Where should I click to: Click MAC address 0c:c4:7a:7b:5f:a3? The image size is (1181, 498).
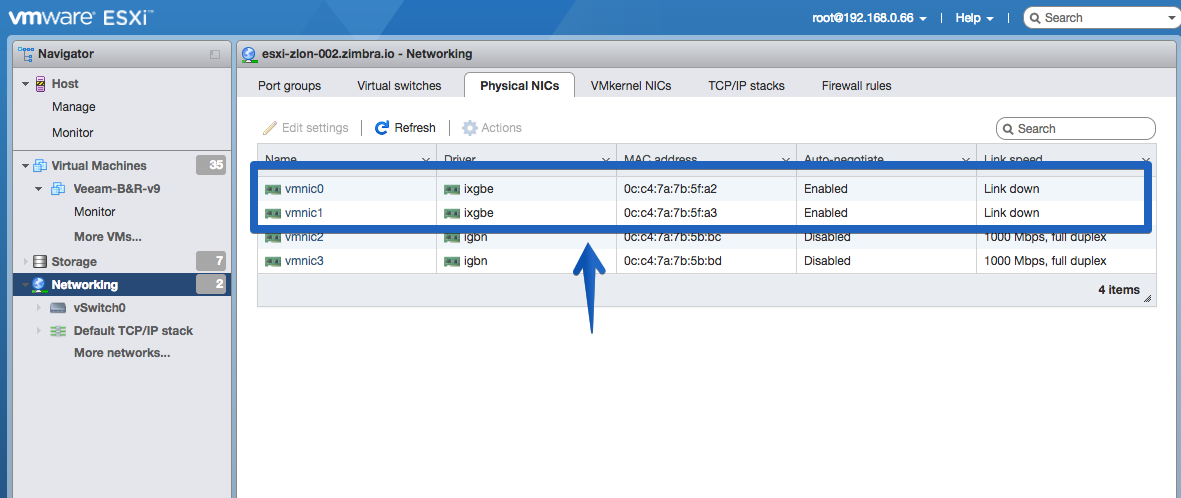pyautogui.click(x=670, y=213)
